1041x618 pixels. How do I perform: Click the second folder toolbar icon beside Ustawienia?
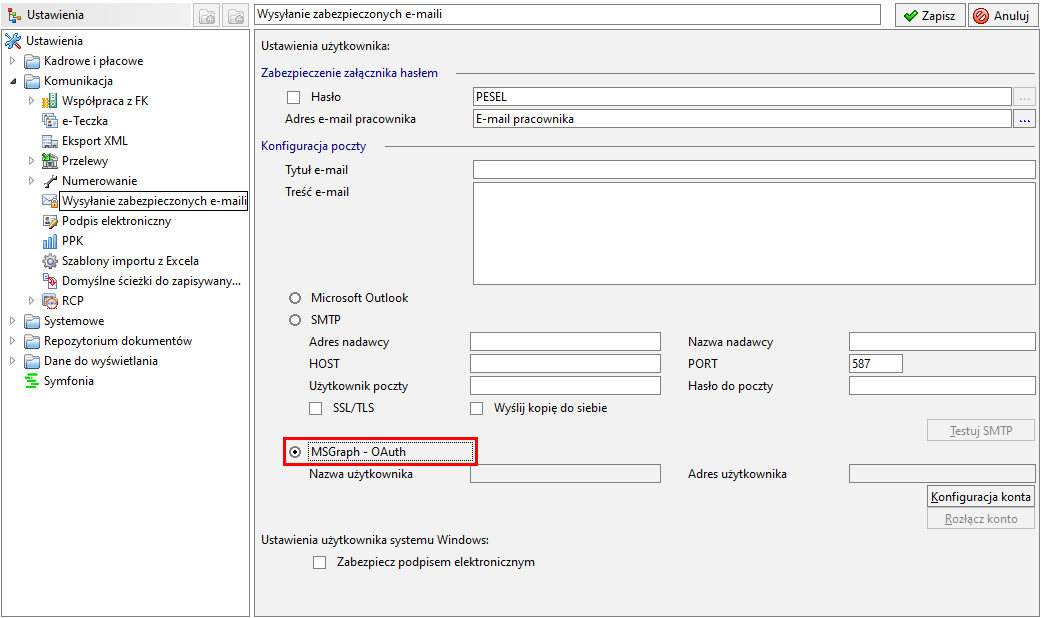(235, 15)
